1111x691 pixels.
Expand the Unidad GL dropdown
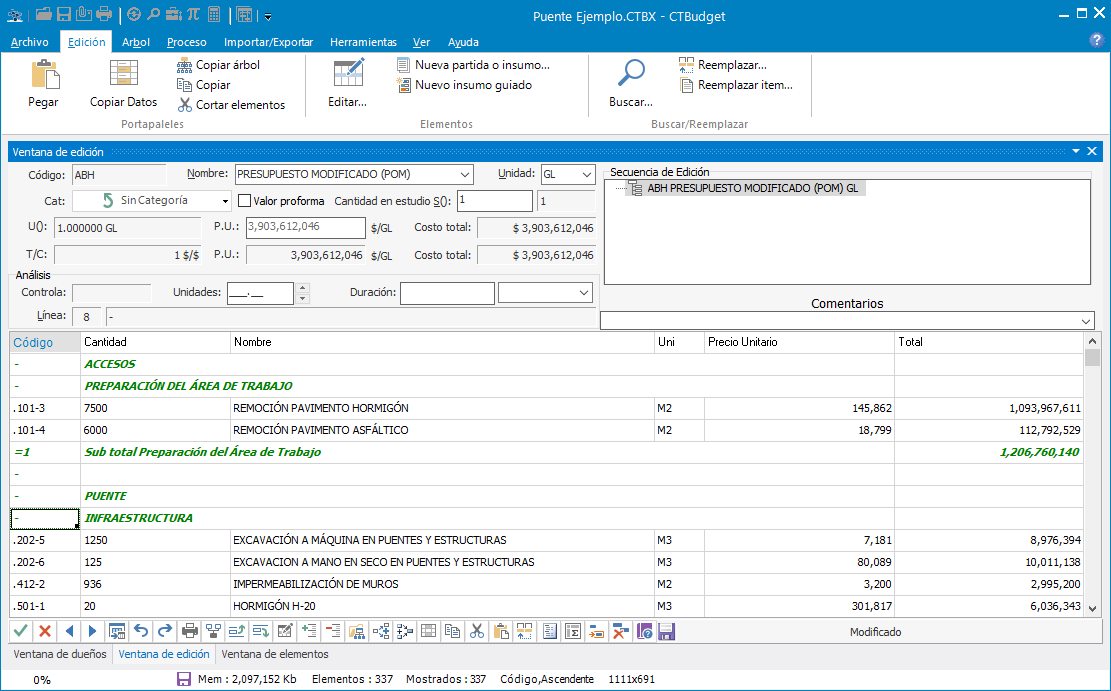point(585,174)
